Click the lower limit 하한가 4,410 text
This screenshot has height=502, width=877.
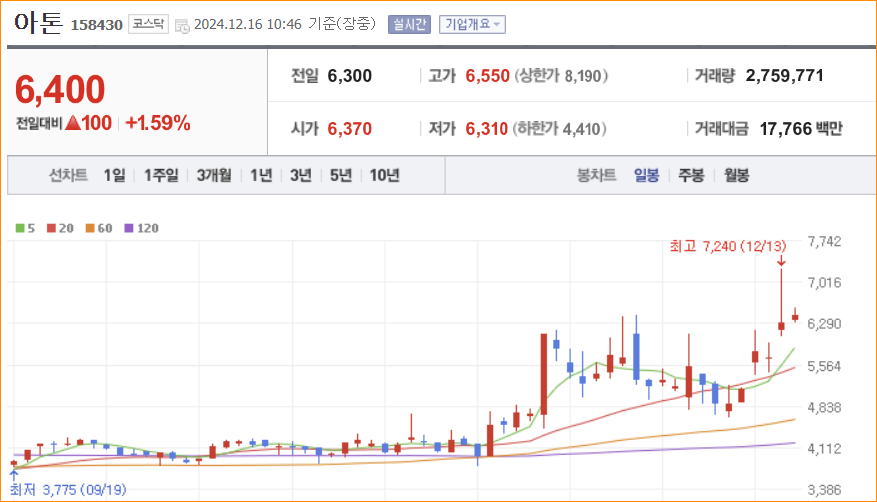560,129
